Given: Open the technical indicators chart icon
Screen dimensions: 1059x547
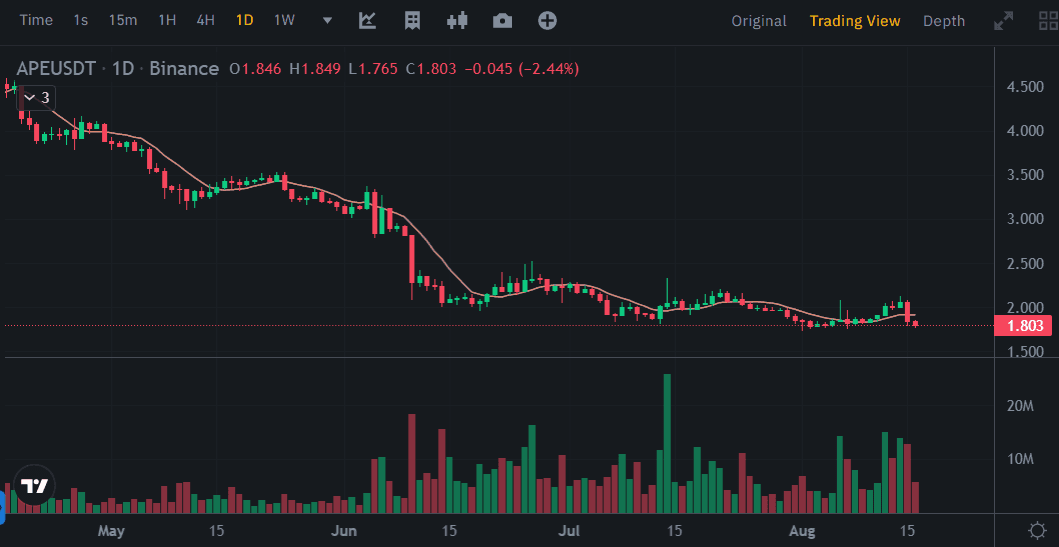Looking at the screenshot, I should click(x=367, y=20).
